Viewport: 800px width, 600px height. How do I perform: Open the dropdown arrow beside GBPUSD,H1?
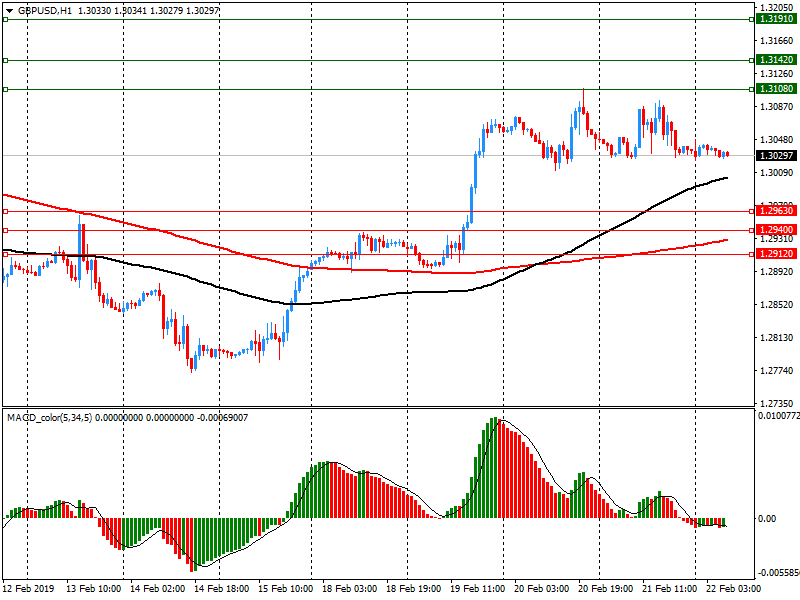point(9,10)
